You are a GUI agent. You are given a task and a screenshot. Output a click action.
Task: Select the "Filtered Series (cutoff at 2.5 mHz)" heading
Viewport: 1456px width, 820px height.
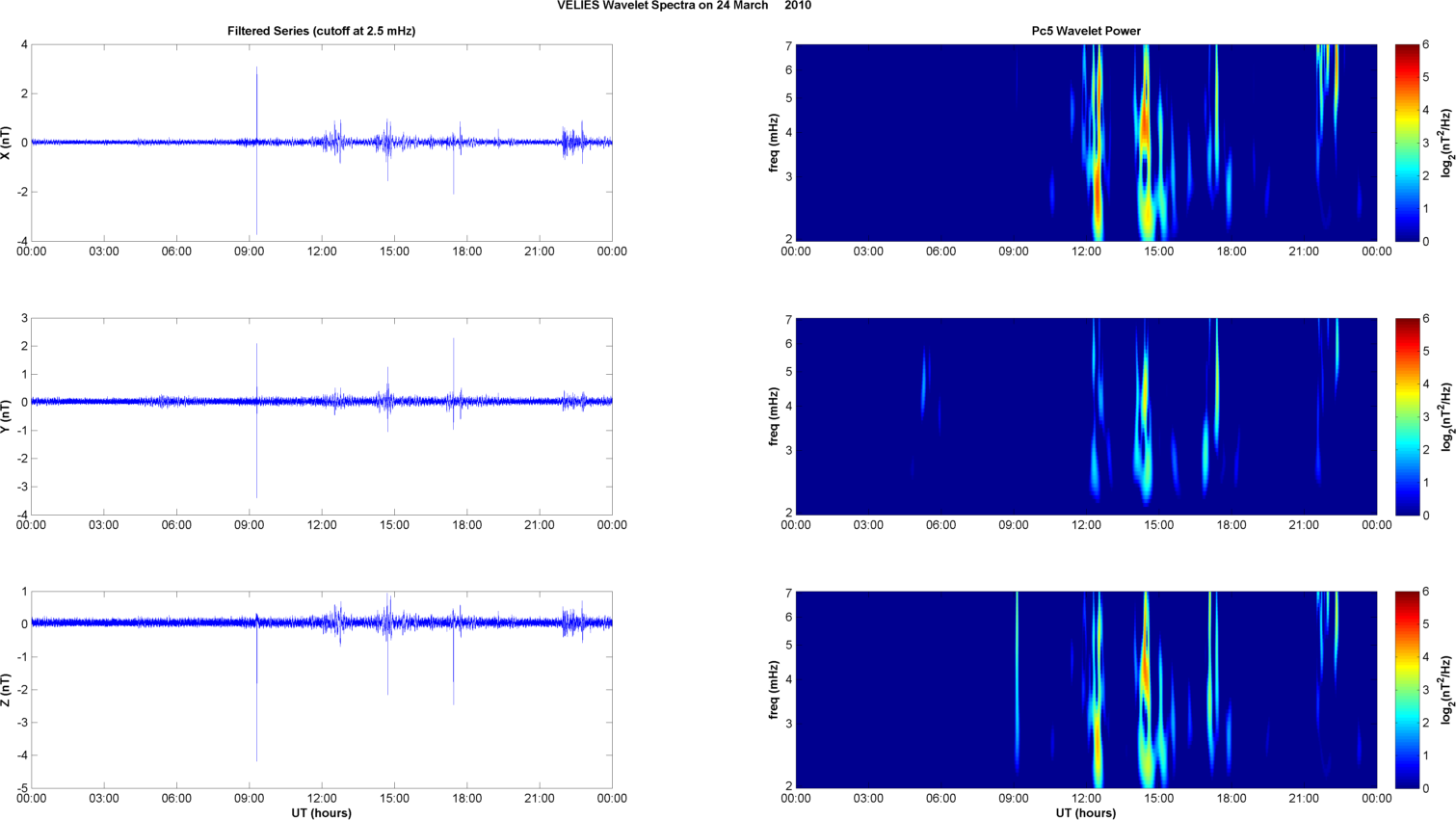[x=321, y=31]
